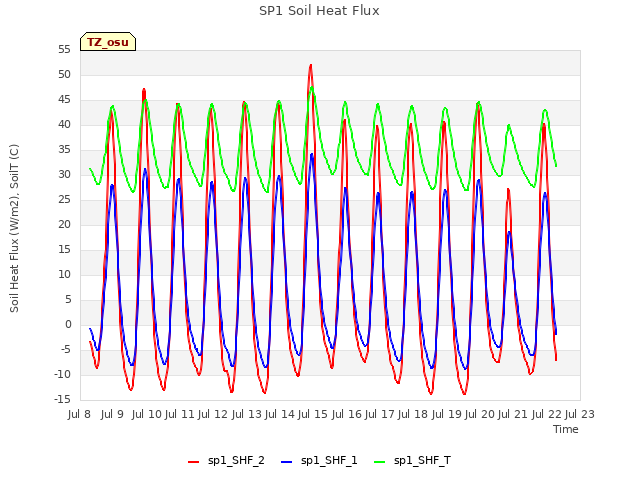Click the 0 y-axis tick label

tap(68, 324)
